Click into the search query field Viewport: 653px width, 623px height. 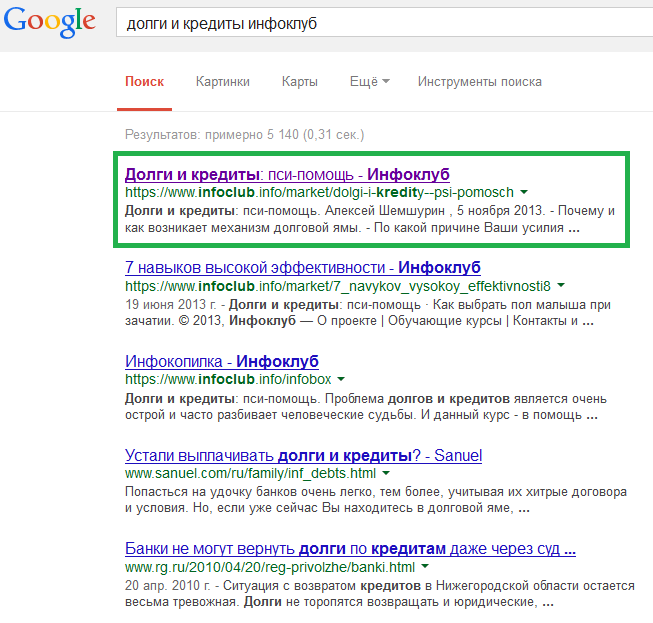tap(384, 23)
